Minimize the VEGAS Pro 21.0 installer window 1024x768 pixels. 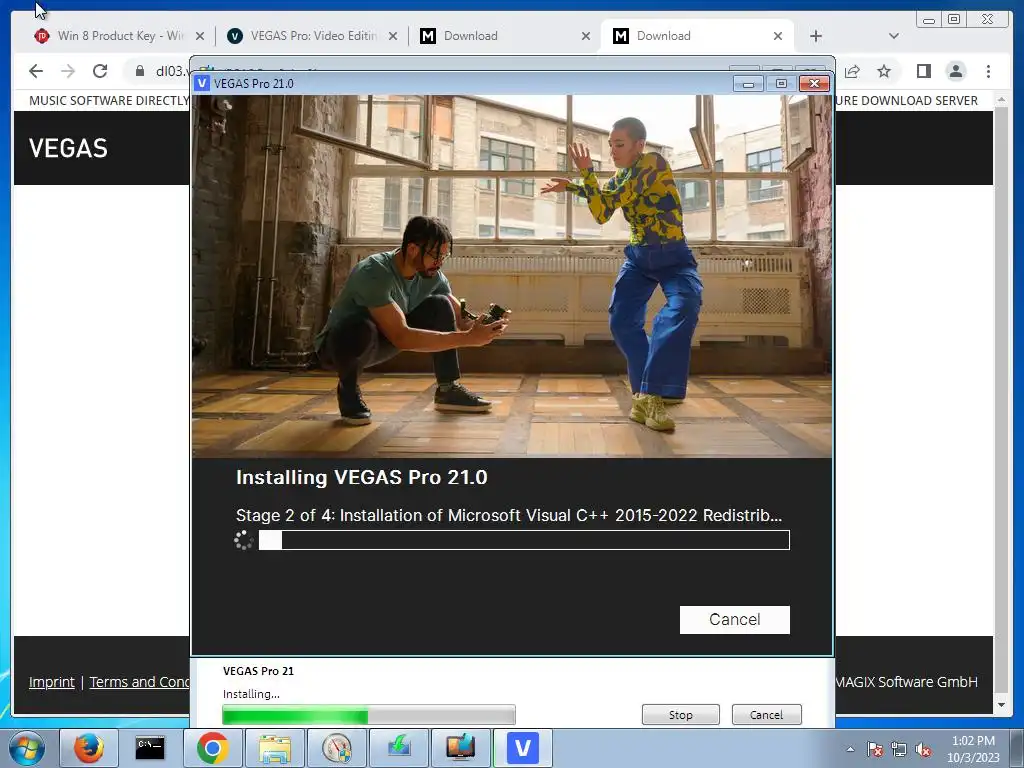click(748, 83)
